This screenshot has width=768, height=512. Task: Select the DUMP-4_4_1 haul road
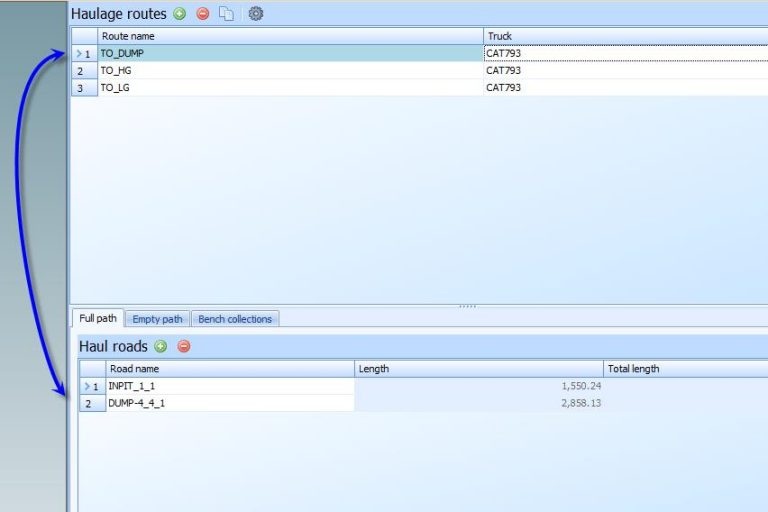[x=230, y=403]
